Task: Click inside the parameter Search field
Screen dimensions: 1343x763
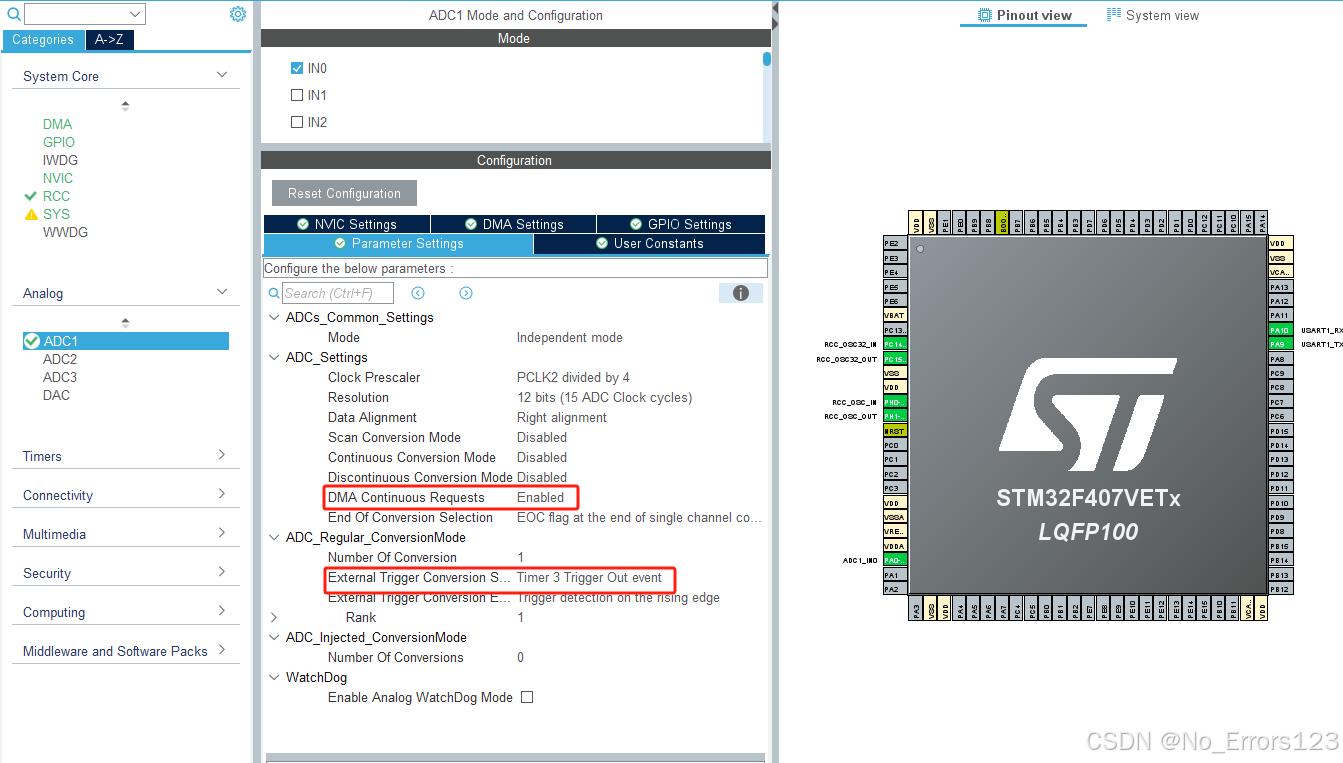Action: click(340, 292)
